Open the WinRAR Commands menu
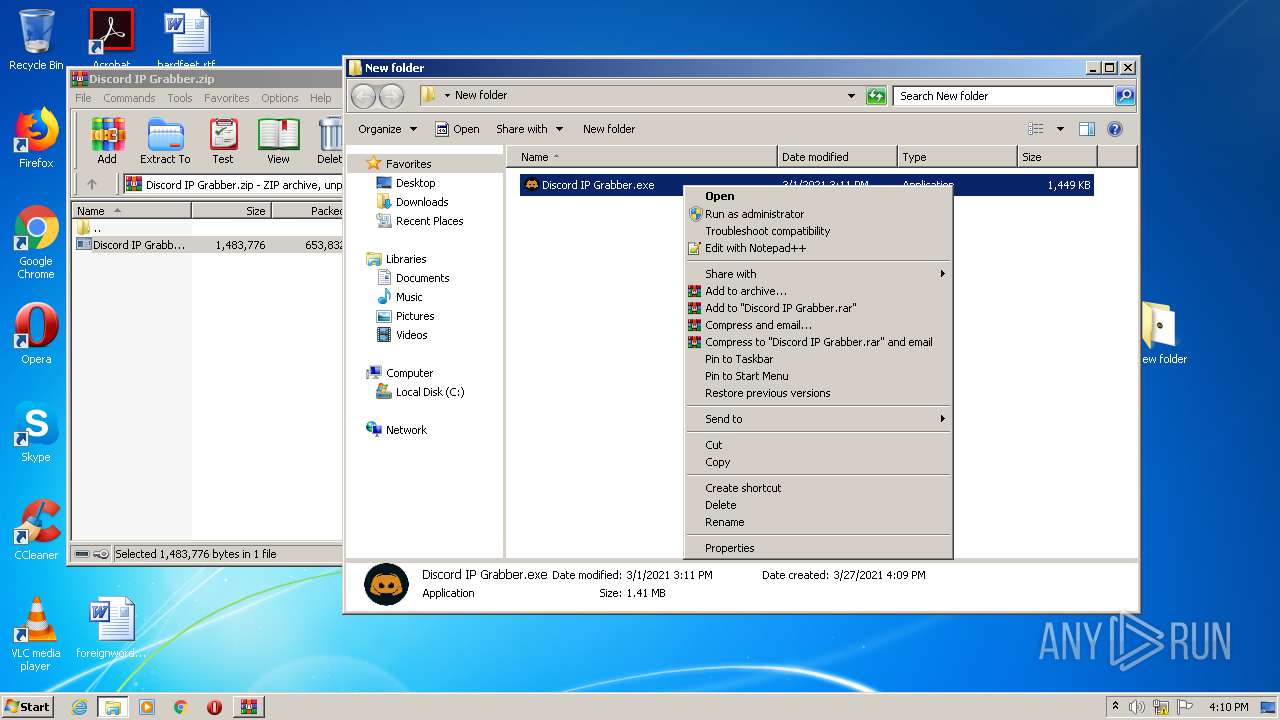This screenshot has height=720, width=1280. (x=129, y=98)
